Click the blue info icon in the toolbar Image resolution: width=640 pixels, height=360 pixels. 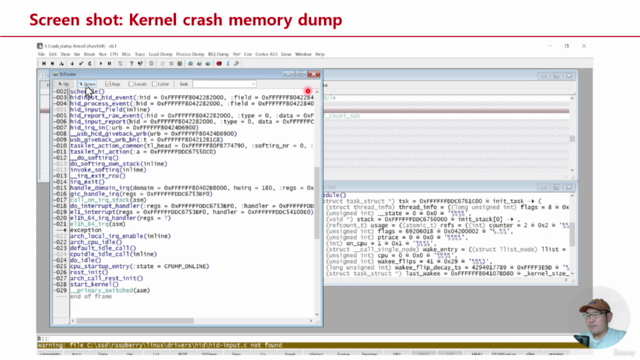pyautogui.click(x=228, y=64)
